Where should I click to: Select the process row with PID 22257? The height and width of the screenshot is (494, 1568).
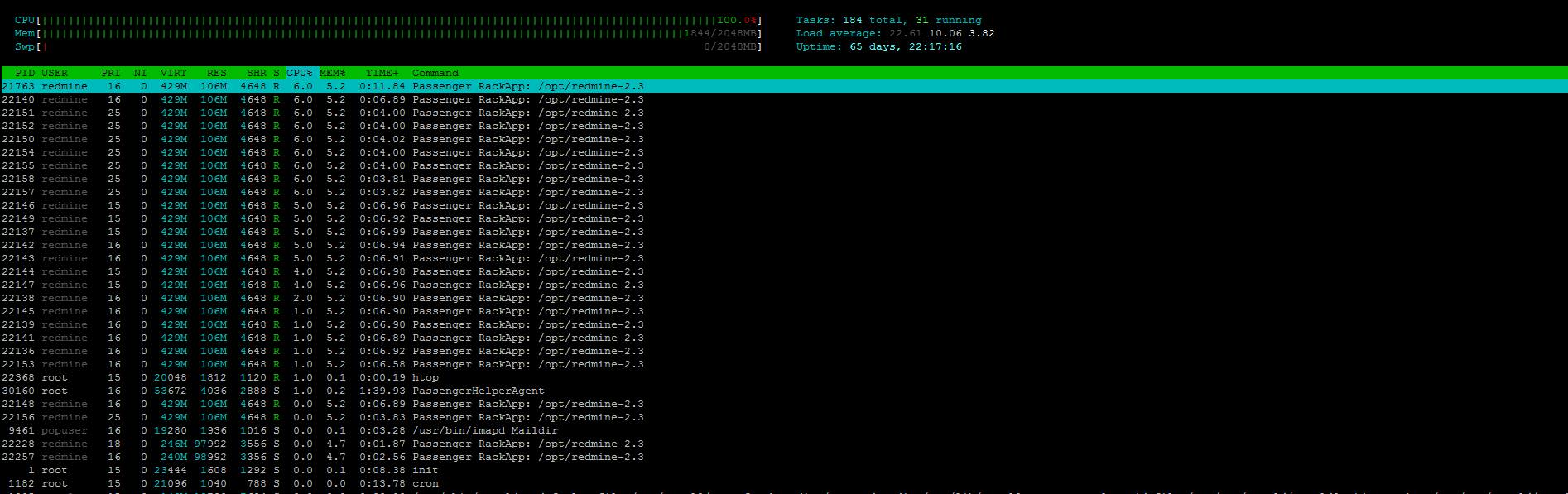tap(784, 457)
